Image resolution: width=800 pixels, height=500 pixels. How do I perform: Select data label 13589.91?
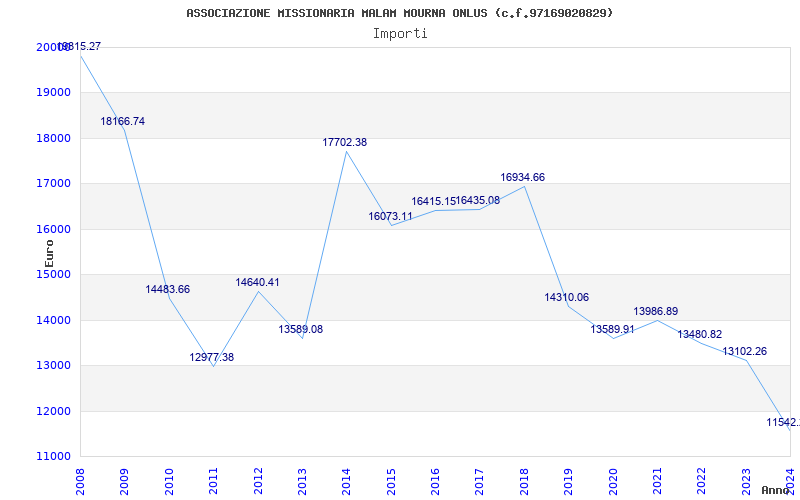coord(612,330)
